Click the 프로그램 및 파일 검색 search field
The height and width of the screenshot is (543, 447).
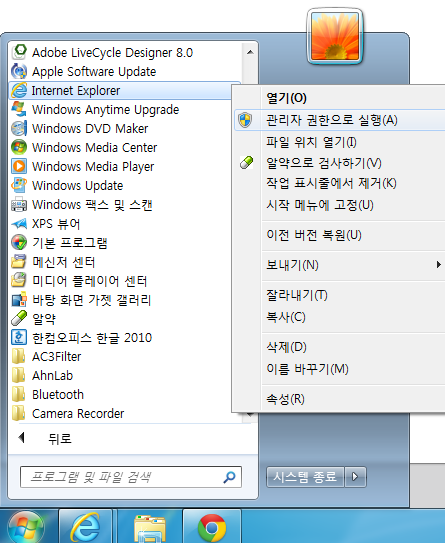point(131,477)
